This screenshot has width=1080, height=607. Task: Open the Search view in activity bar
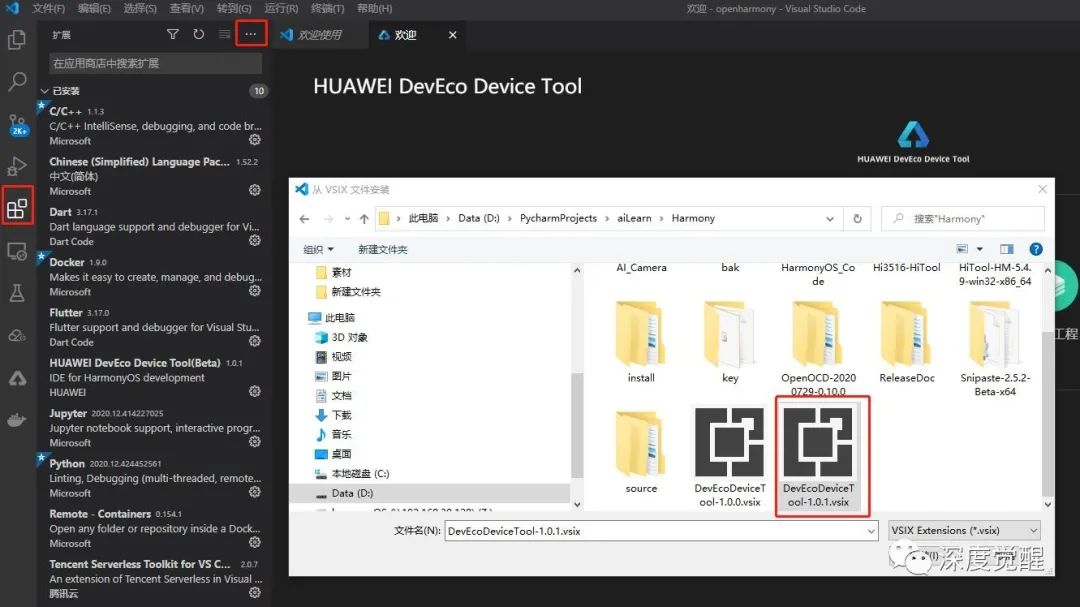(x=17, y=82)
